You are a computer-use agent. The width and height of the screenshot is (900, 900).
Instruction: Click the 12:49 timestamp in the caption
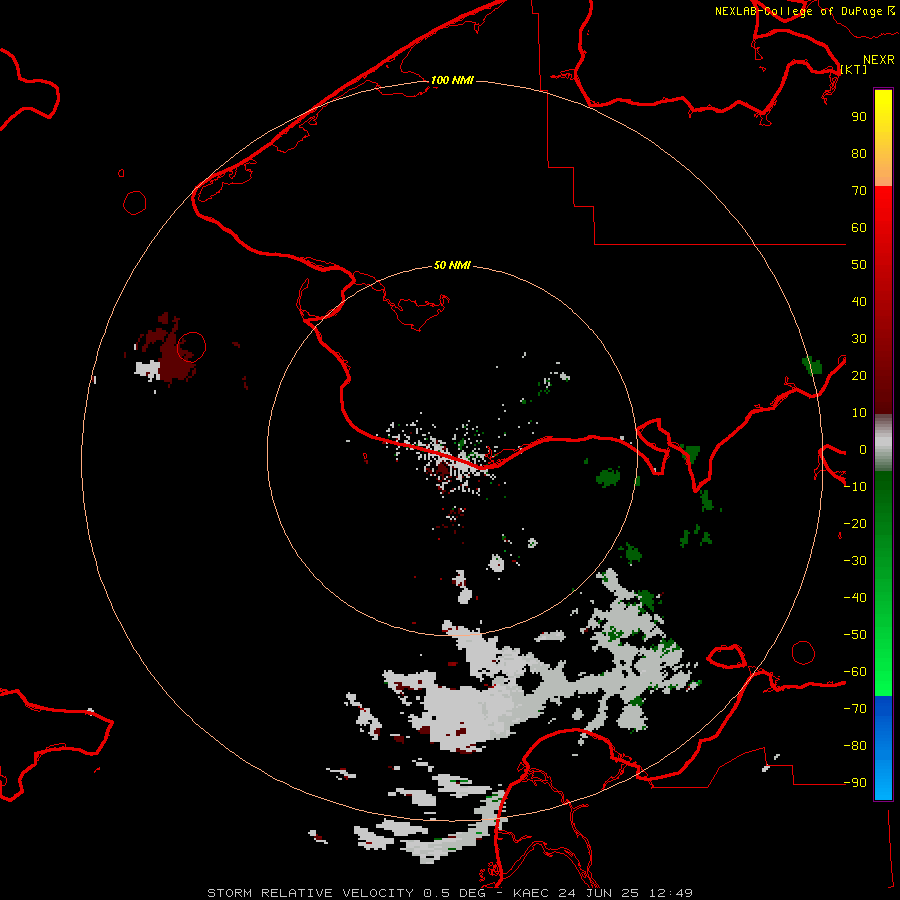click(x=671, y=893)
